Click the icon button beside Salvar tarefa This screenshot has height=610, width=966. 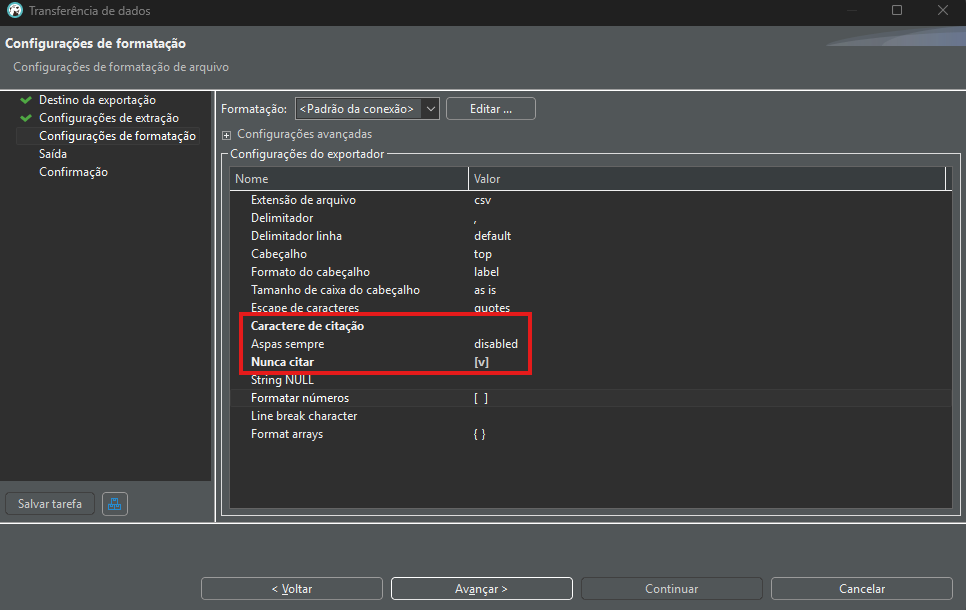coord(115,504)
